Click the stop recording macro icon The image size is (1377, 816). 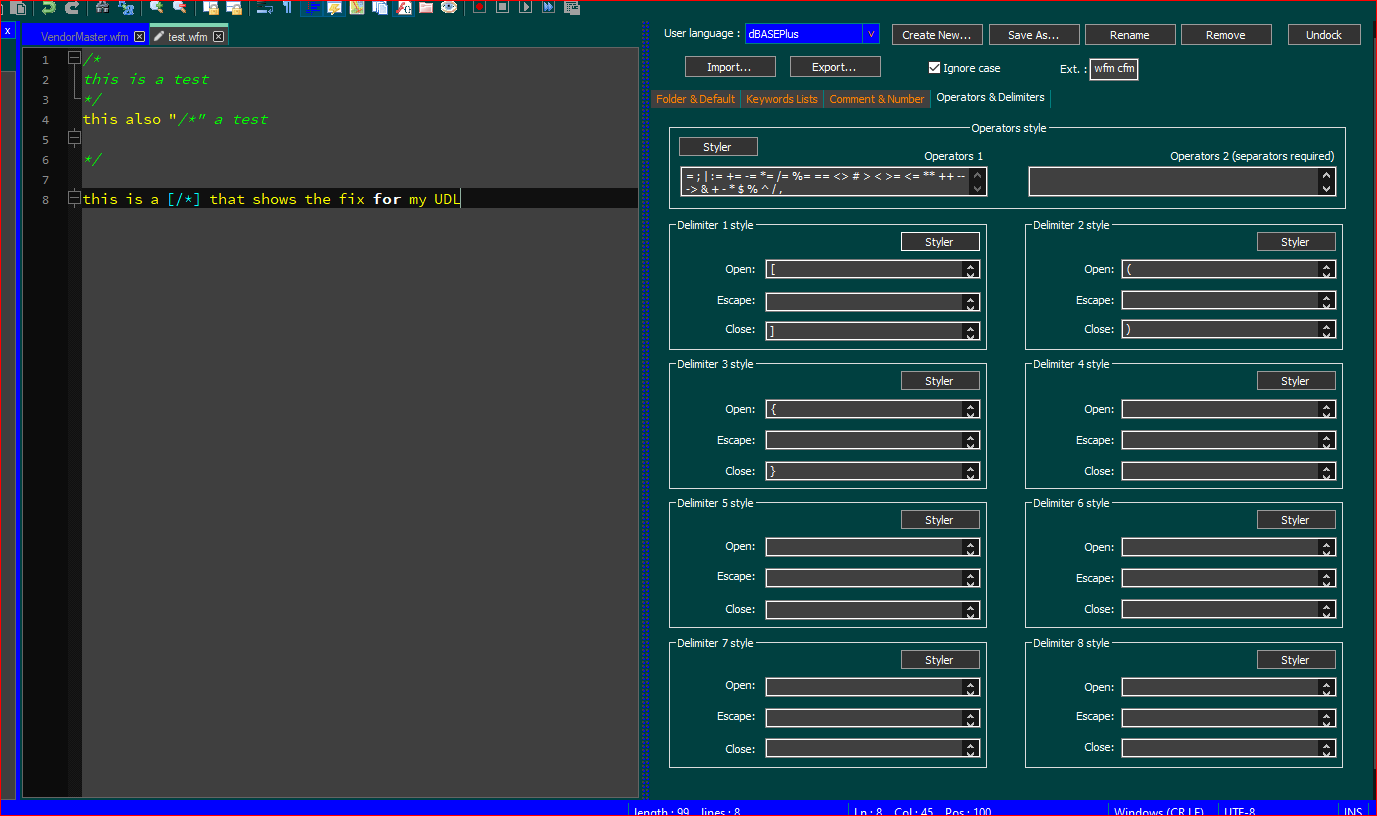[x=502, y=7]
